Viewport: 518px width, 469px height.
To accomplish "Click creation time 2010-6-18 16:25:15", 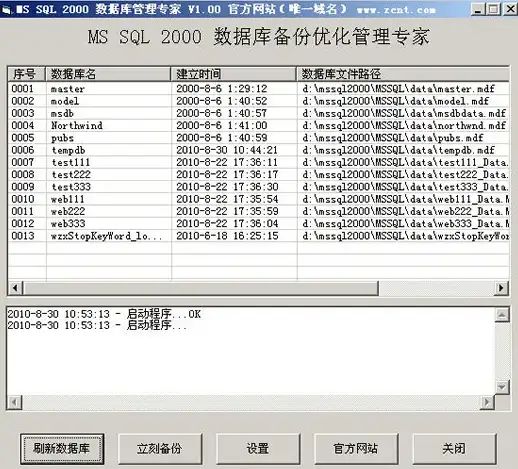I will point(227,236).
